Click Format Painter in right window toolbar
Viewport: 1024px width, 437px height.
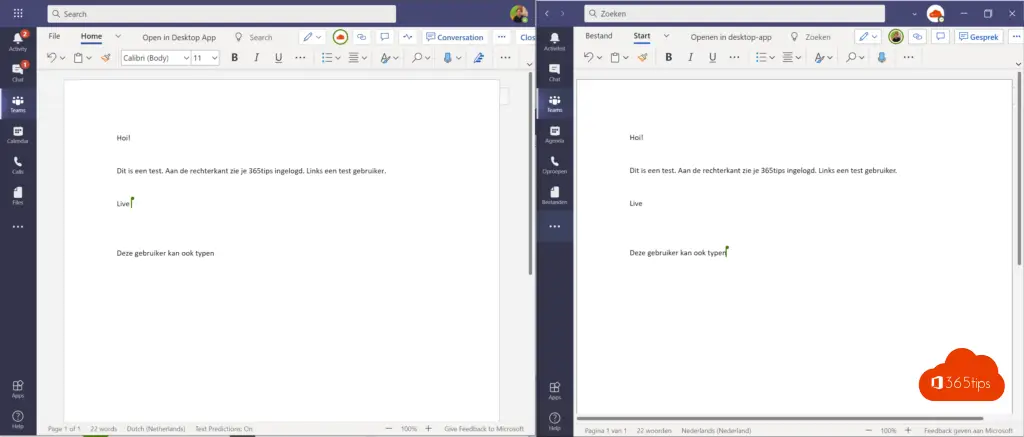click(642, 57)
